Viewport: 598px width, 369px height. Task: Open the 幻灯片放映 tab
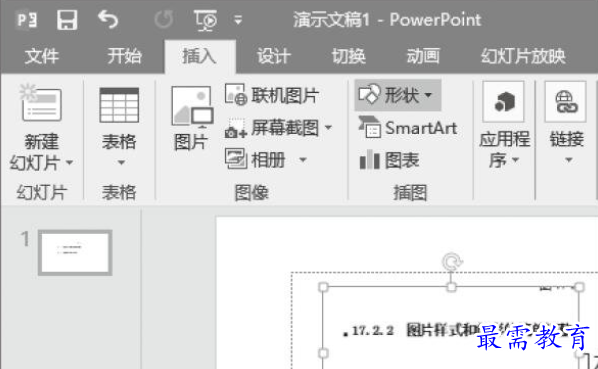click(x=523, y=56)
